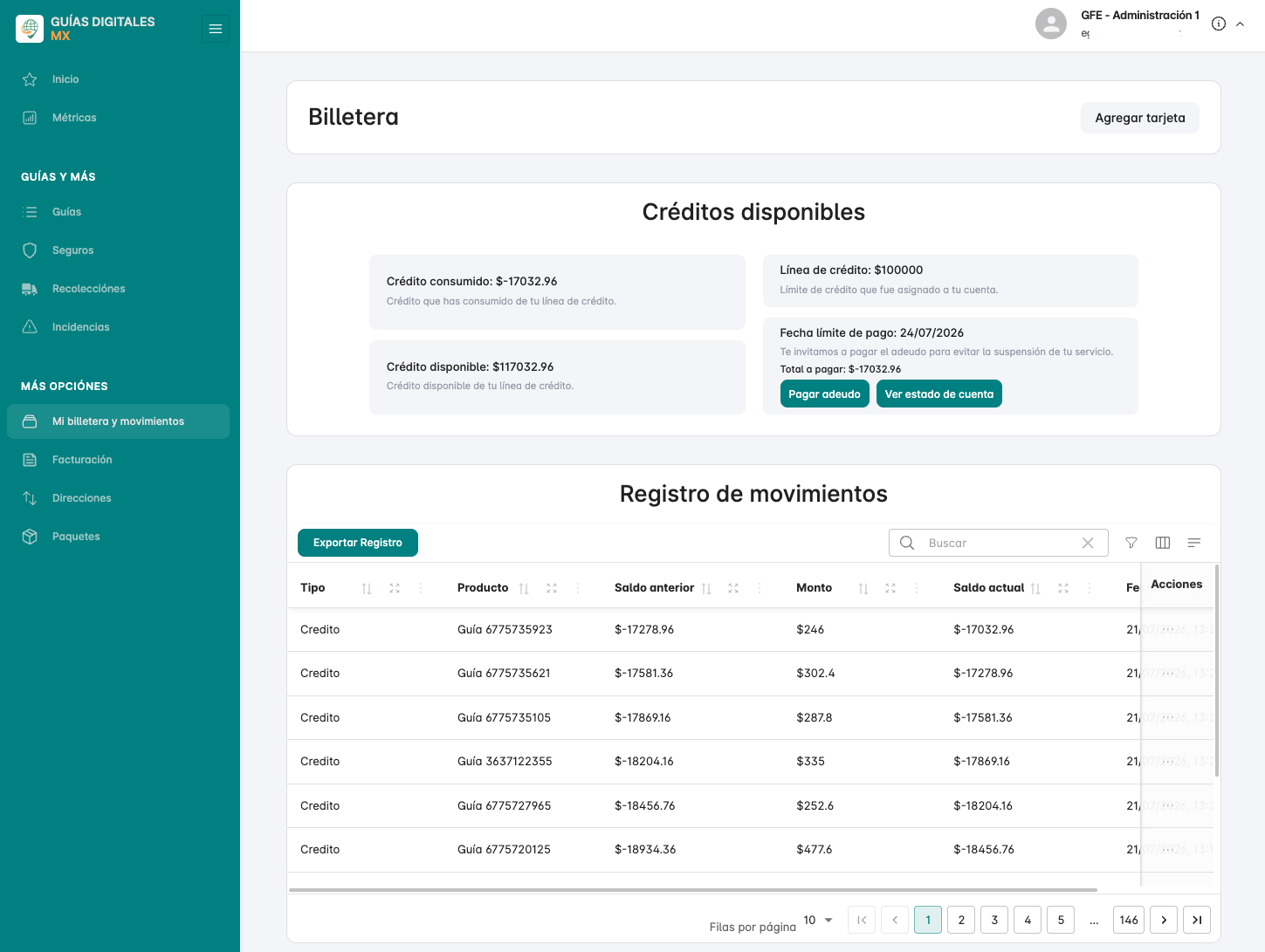Export records with Exportar Registro

click(358, 543)
